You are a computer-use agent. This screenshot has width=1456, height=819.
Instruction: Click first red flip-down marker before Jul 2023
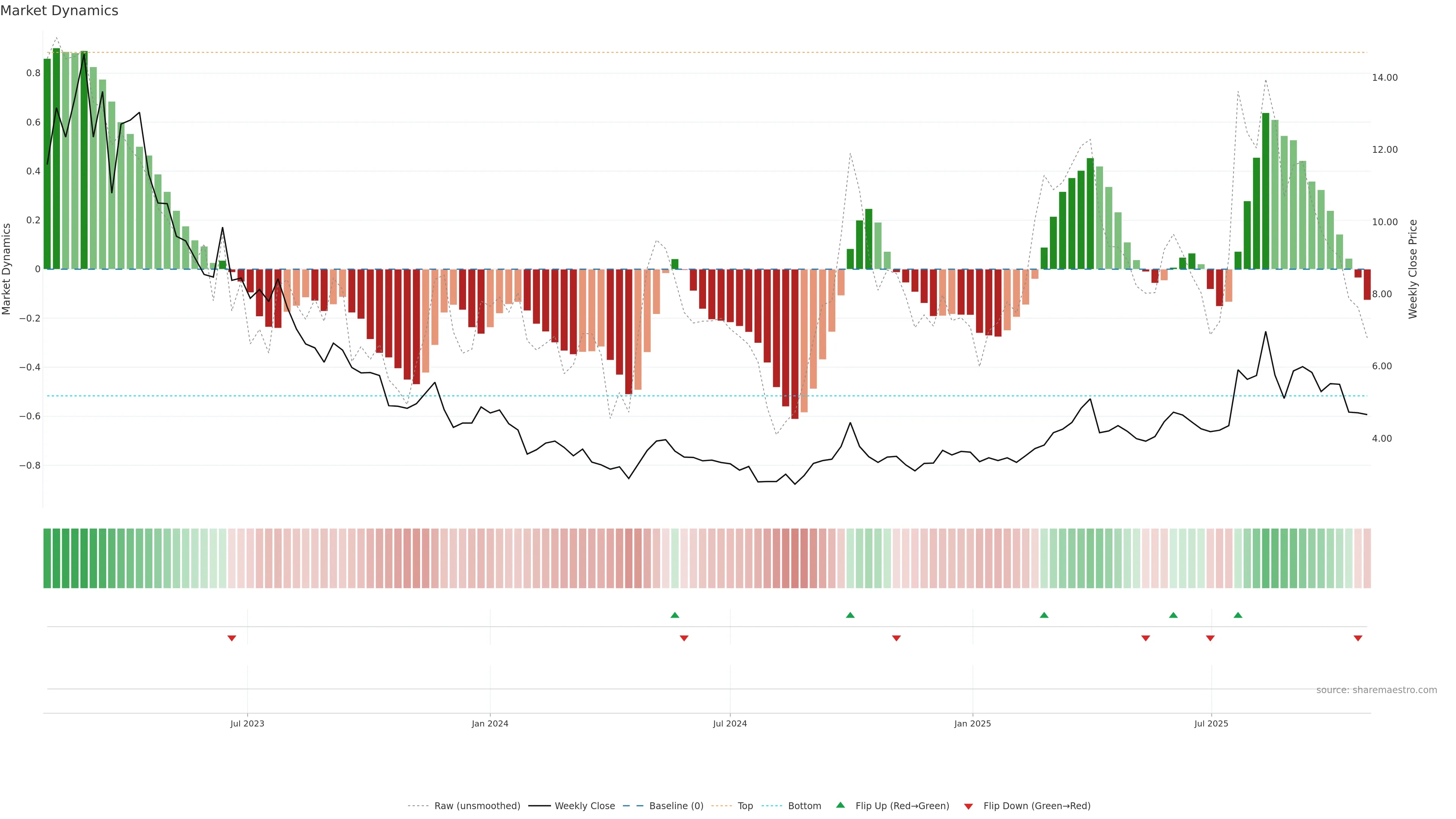point(232,638)
